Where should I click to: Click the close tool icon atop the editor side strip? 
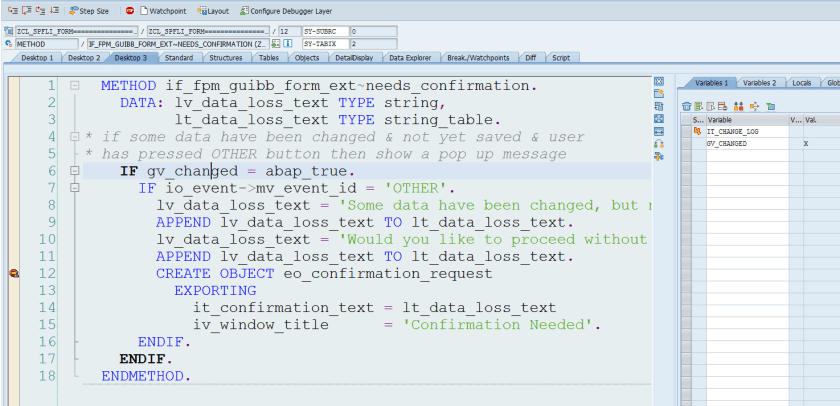coord(659,81)
